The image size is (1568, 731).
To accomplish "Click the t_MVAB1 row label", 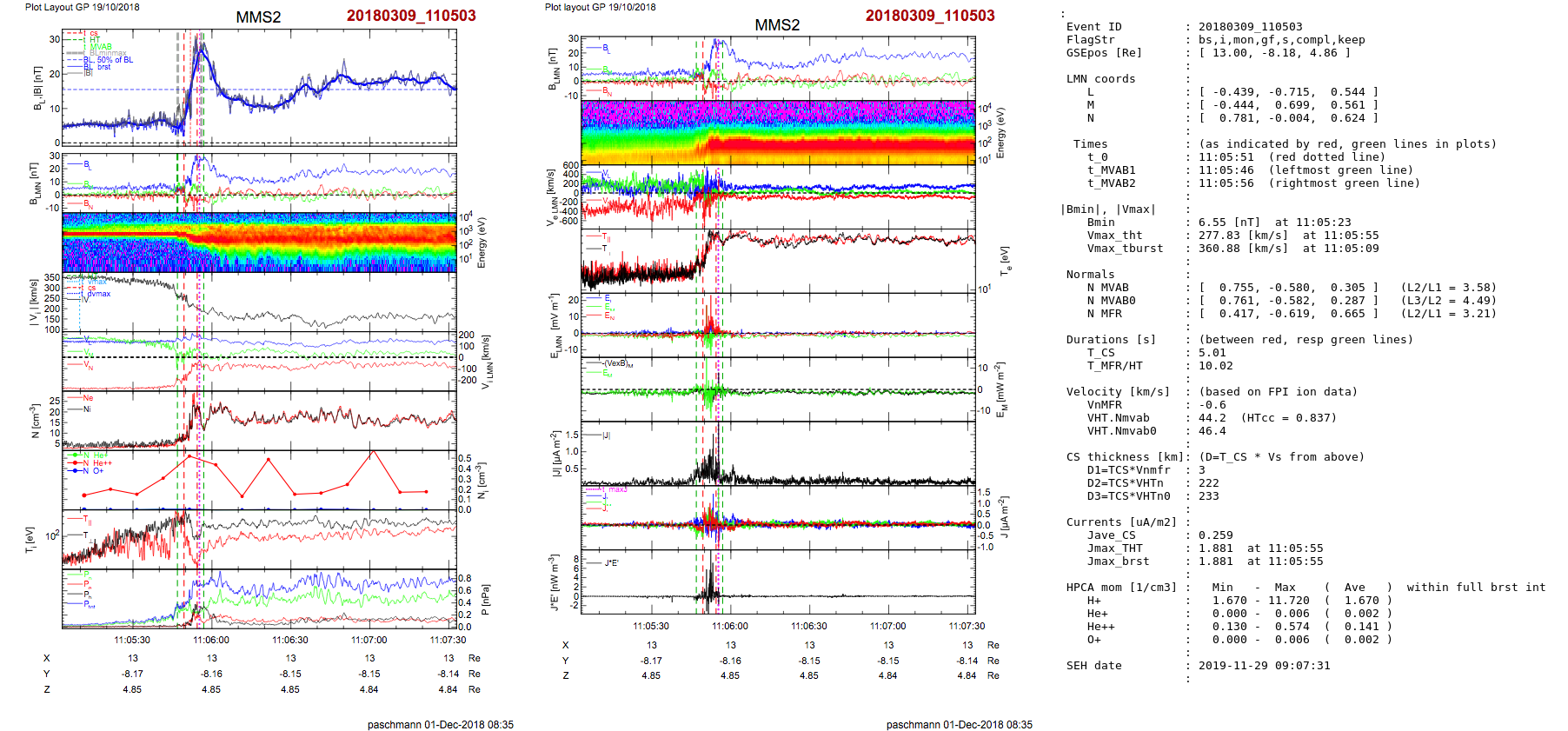I will click(x=1112, y=170).
